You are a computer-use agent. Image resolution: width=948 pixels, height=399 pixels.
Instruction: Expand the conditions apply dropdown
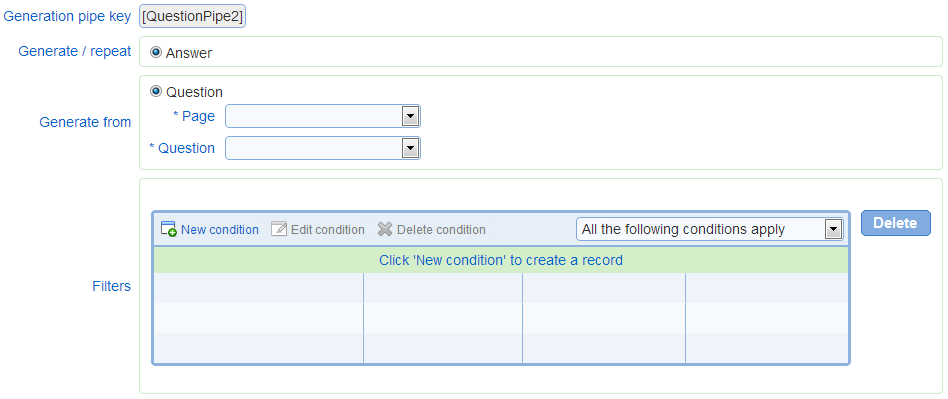[x=834, y=229]
